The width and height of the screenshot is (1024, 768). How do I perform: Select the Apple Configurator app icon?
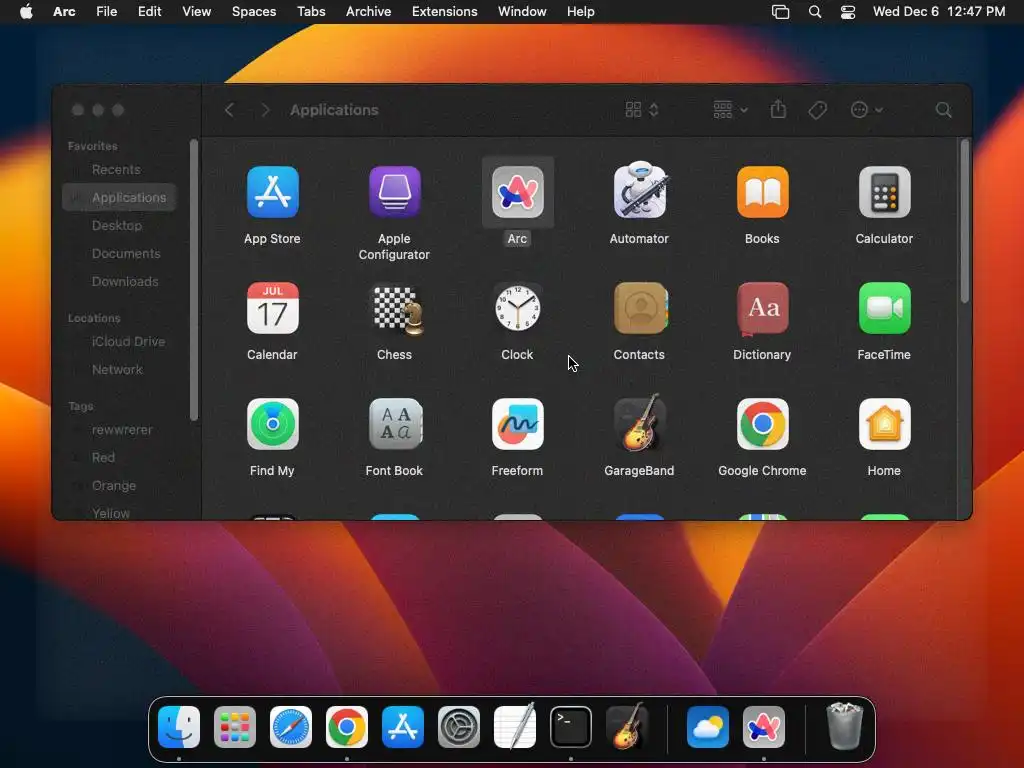point(394,192)
